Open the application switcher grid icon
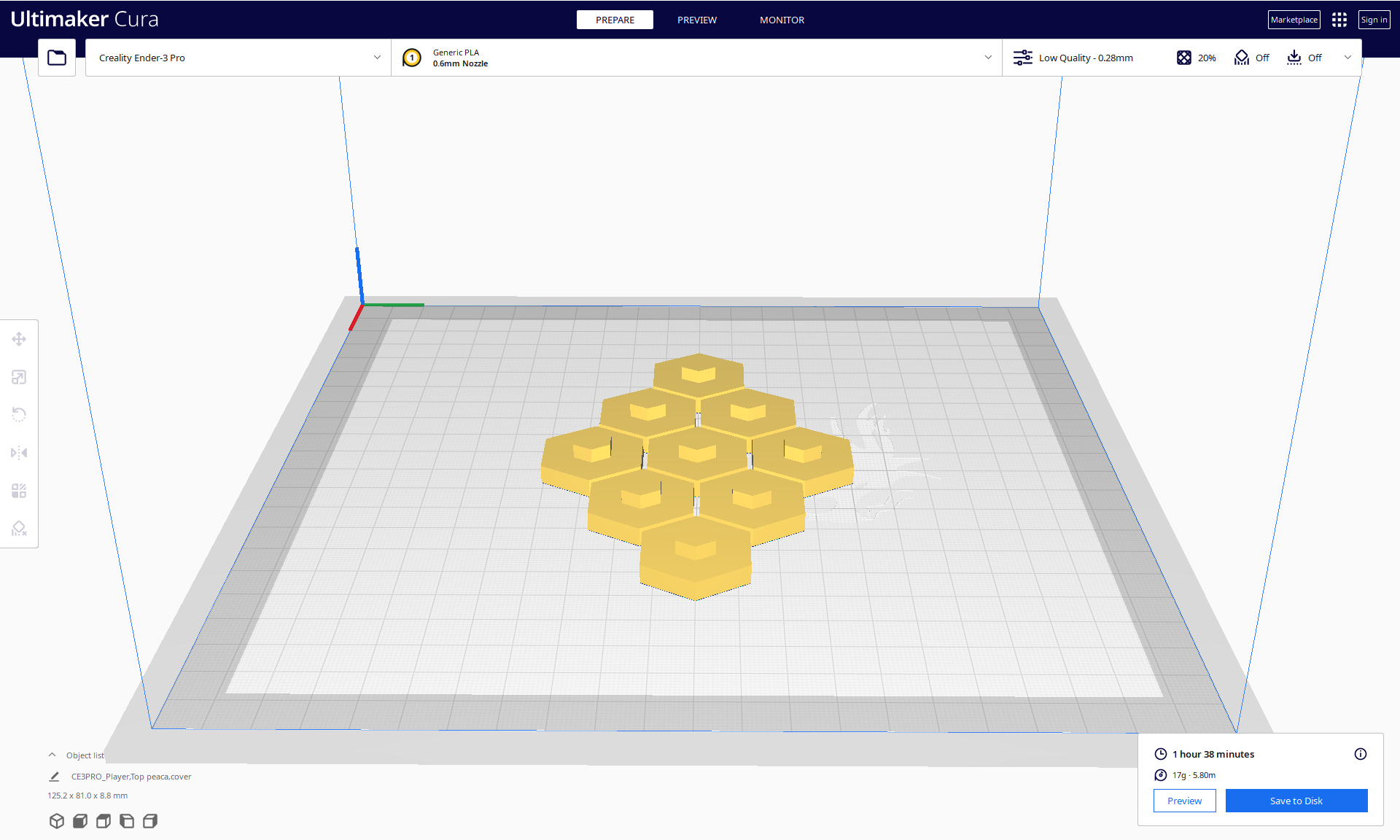The image size is (1400, 840). pos(1339,20)
